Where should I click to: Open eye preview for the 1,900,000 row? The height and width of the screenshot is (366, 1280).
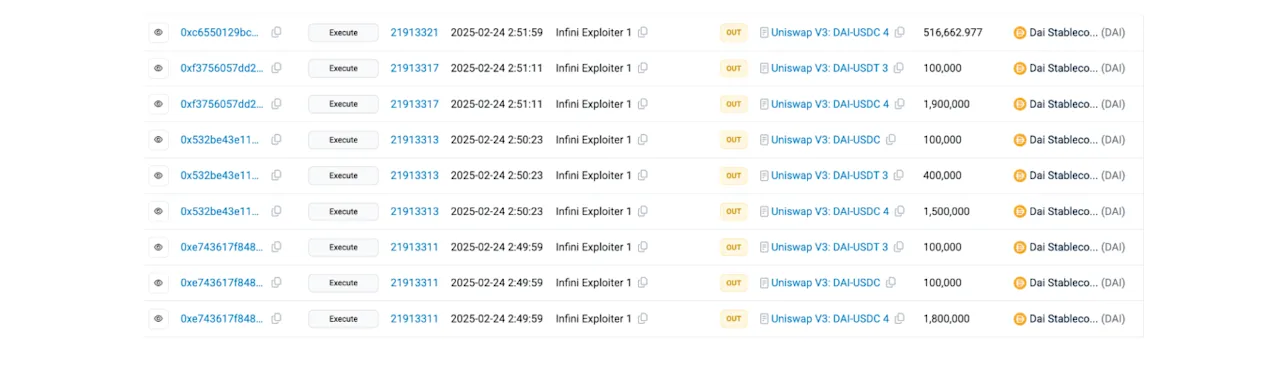click(158, 104)
